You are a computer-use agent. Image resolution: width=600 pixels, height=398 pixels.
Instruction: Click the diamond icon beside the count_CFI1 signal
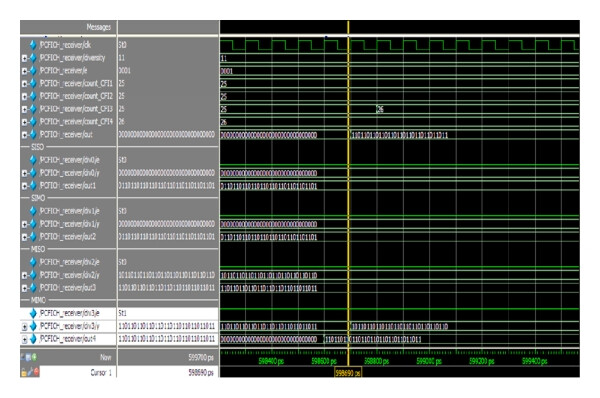[x=33, y=83]
